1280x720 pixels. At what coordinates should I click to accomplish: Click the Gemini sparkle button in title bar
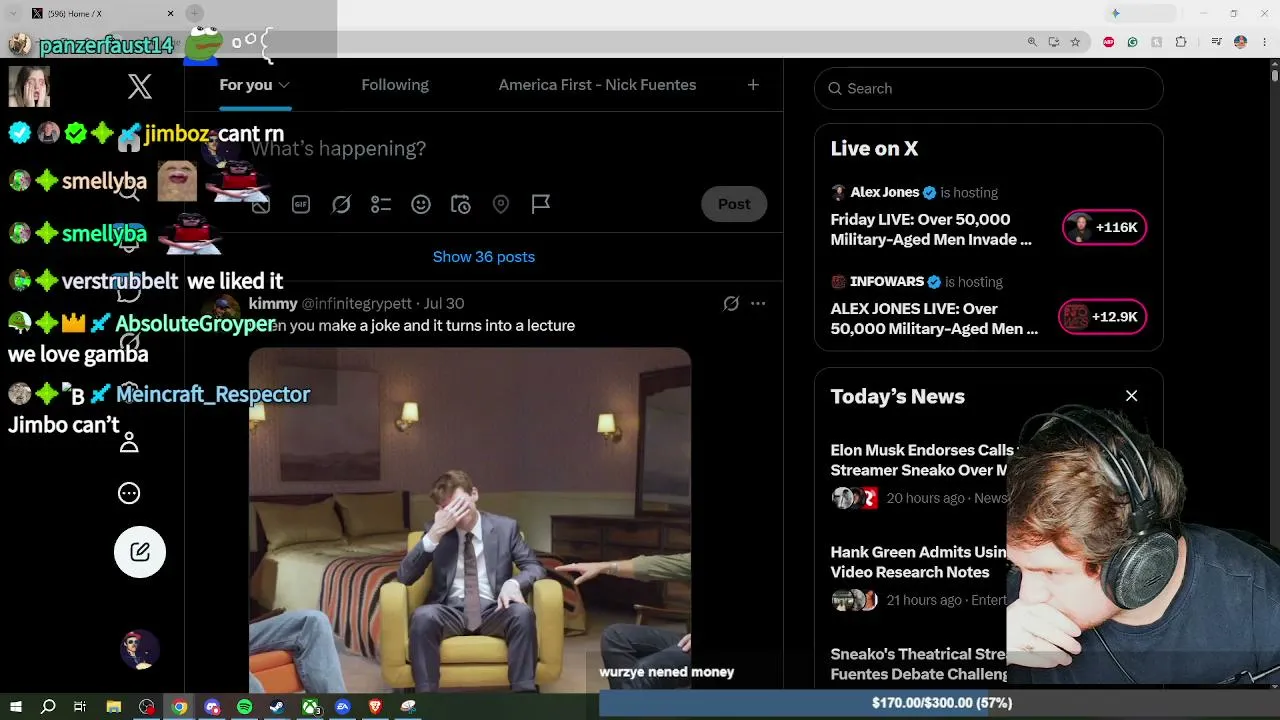click(1116, 13)
